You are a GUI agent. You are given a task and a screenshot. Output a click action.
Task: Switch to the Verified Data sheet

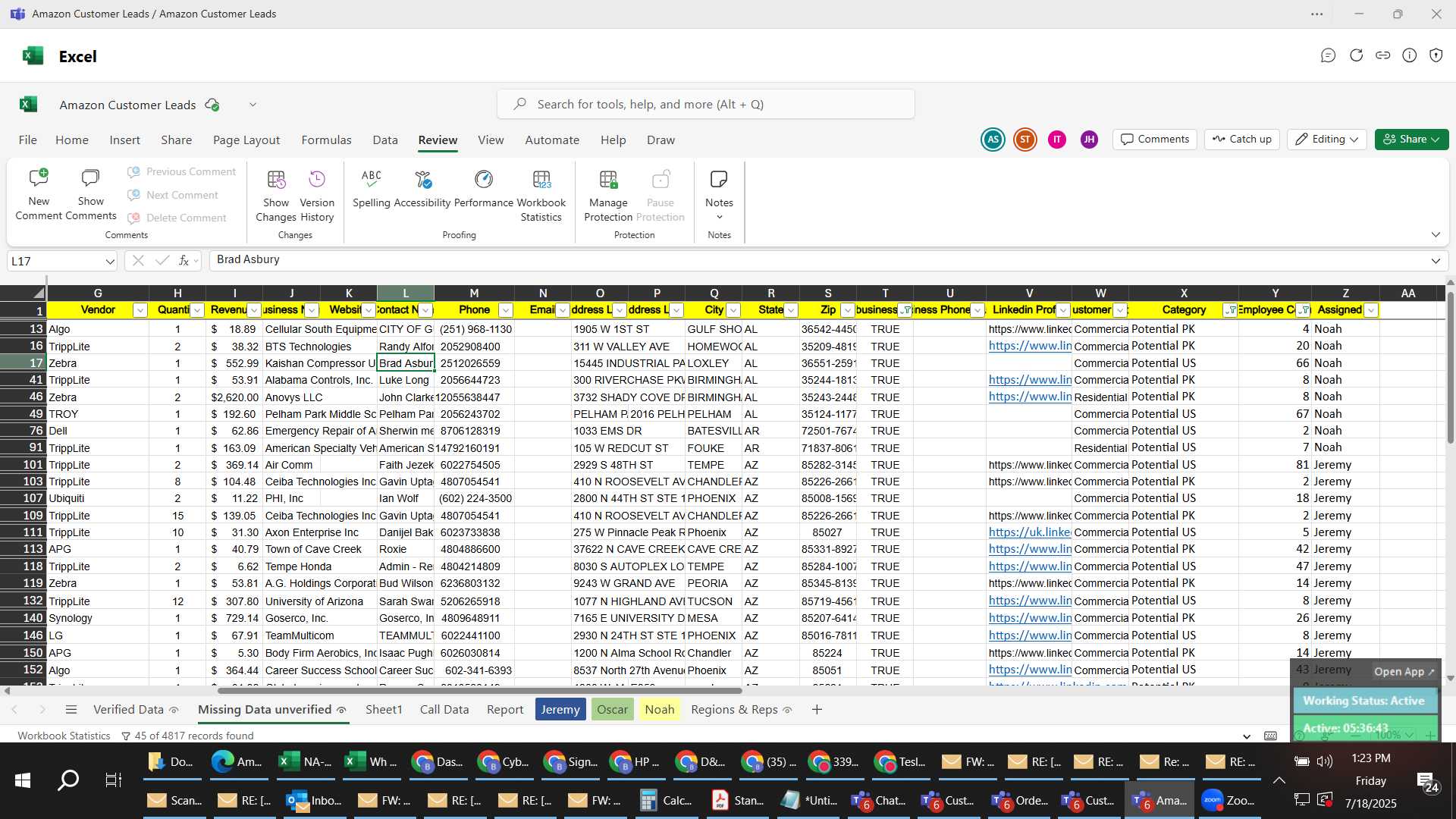click(x=136, y=710)
